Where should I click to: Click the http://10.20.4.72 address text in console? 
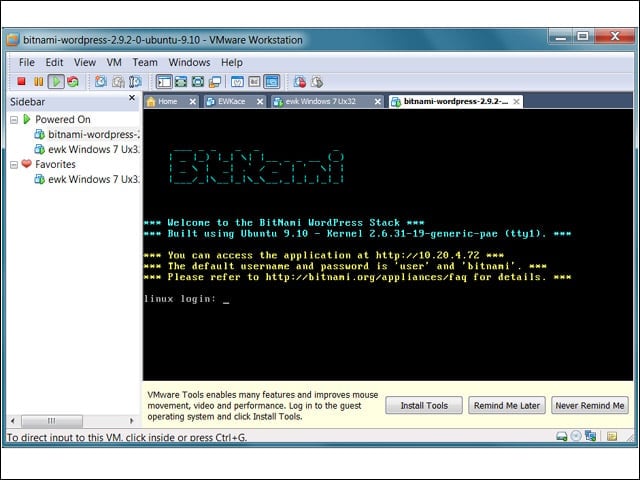point(427,256)
